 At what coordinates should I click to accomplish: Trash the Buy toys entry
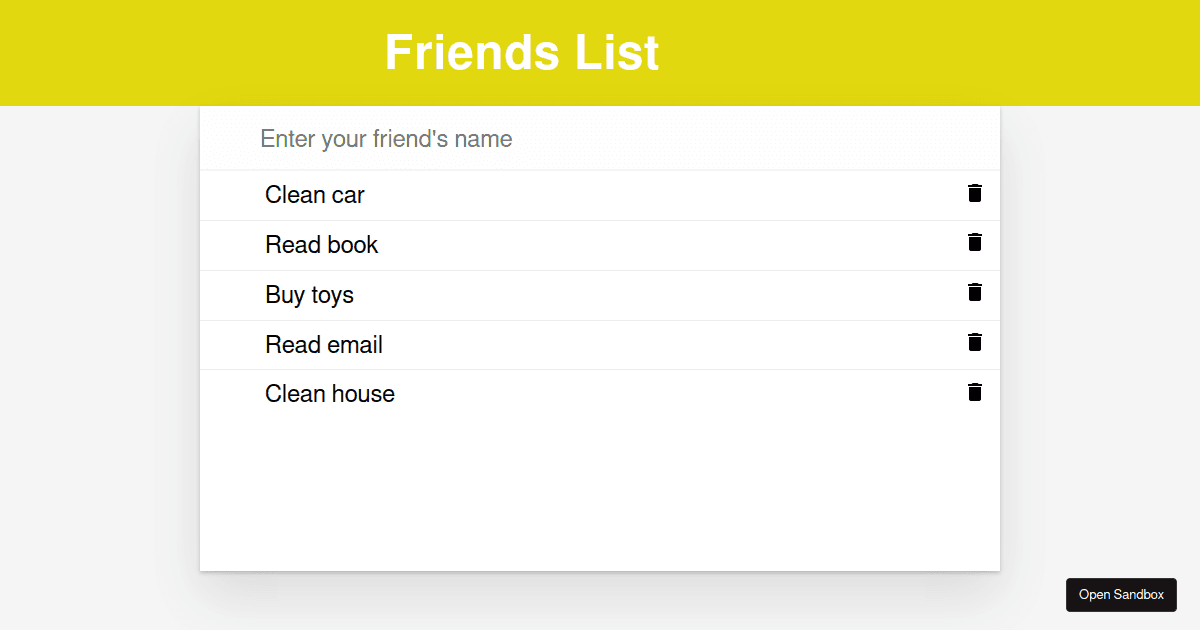(x=975, y=292)
